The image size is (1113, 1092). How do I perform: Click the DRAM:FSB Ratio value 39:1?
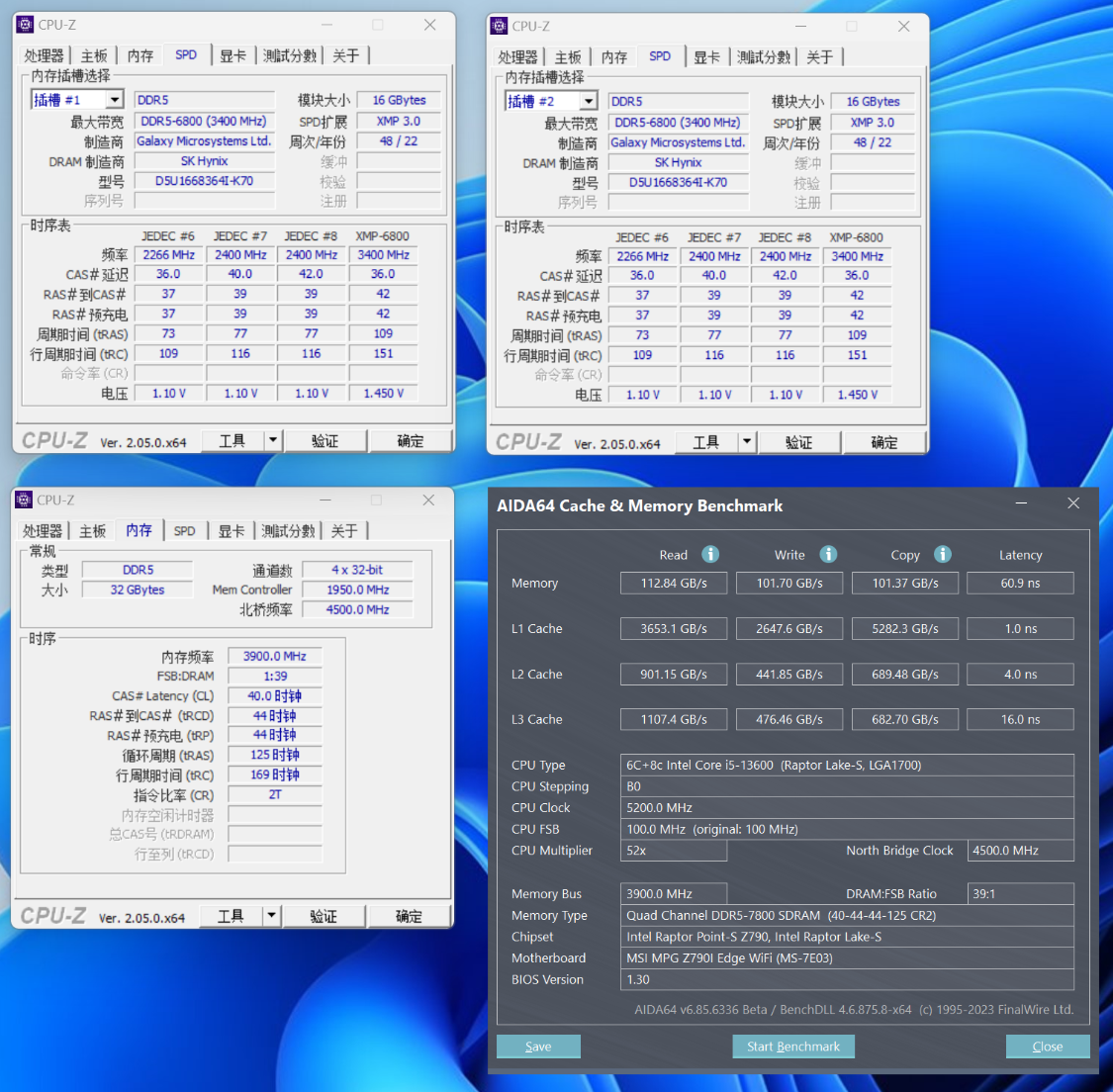1021,893
